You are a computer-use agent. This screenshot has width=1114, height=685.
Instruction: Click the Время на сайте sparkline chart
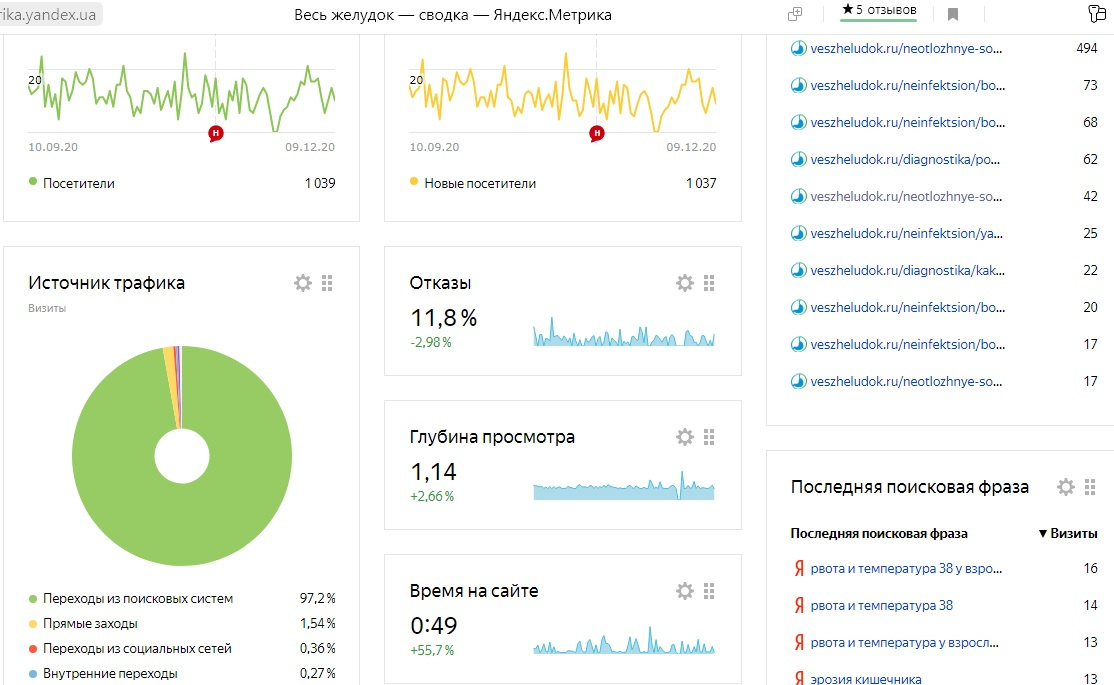pyautogui.click(x=624, y=640)
